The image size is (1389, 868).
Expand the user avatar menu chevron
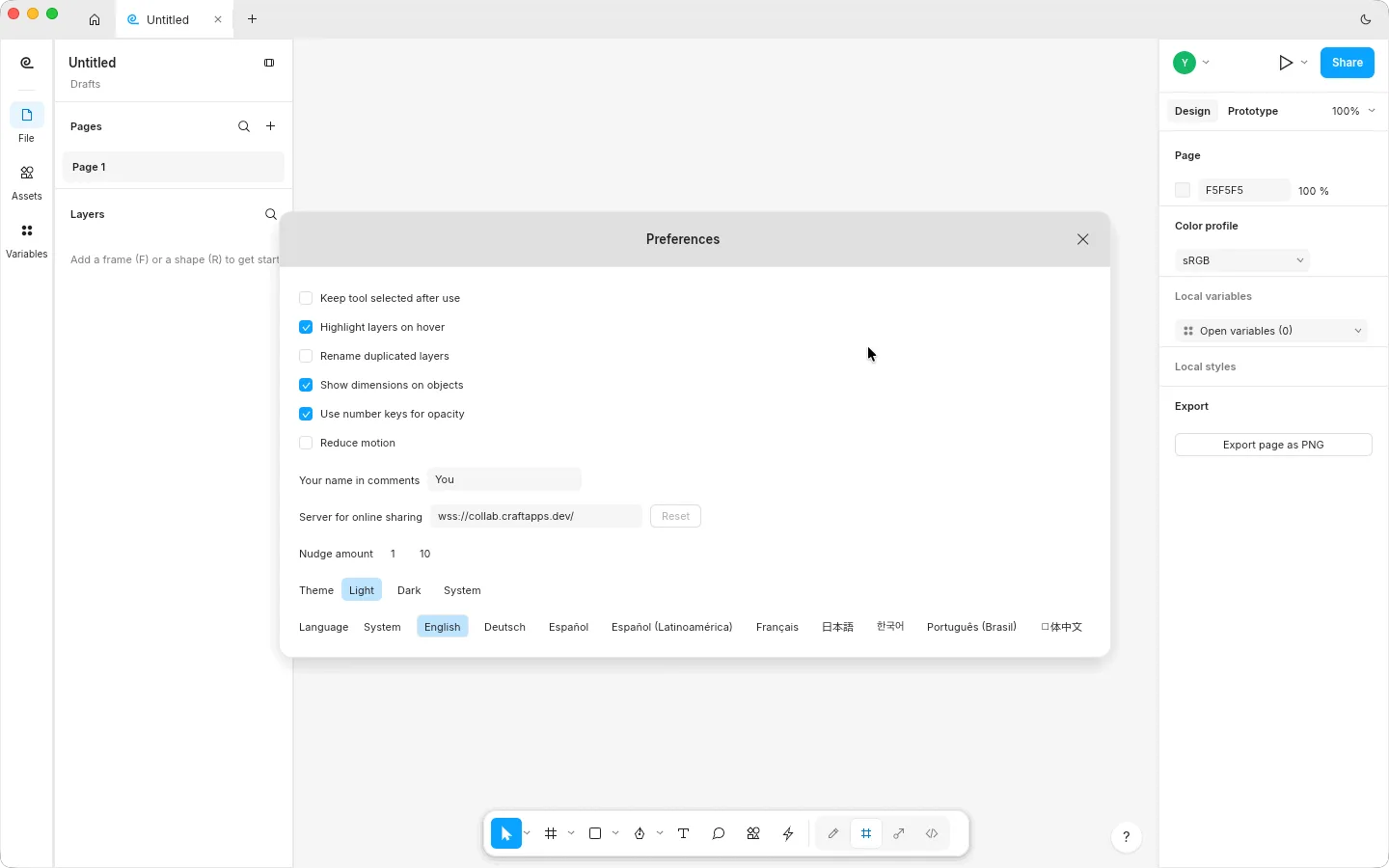pyautogui.click(x=1206, y=63)
